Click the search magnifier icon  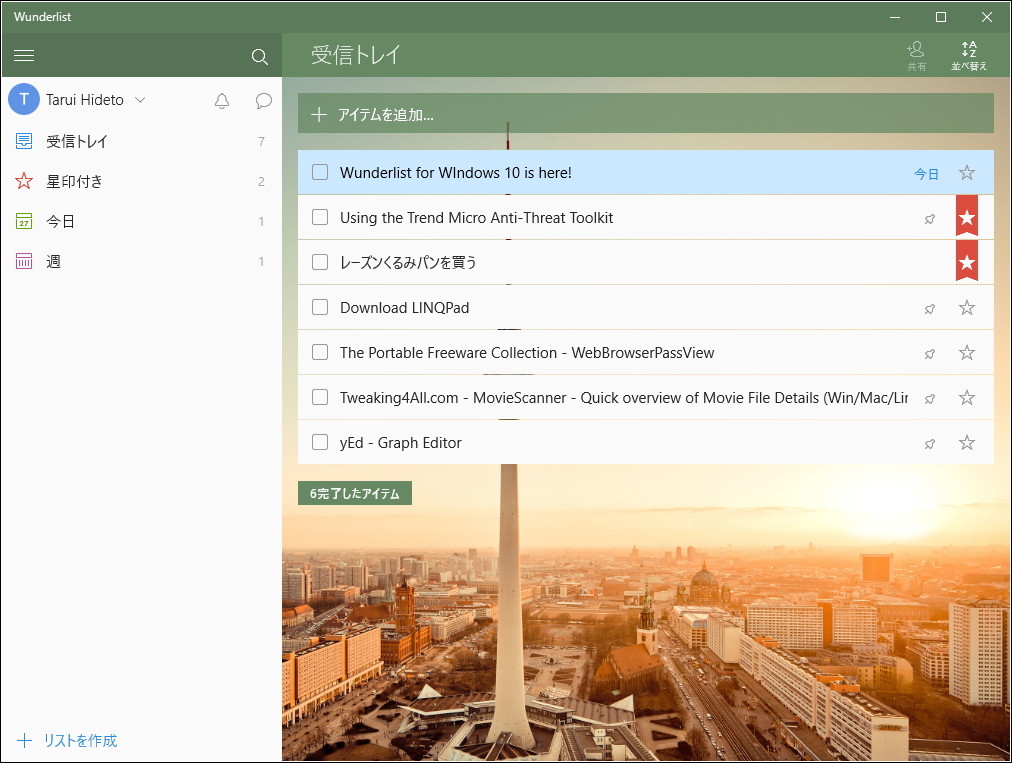(x=259, y=57)
